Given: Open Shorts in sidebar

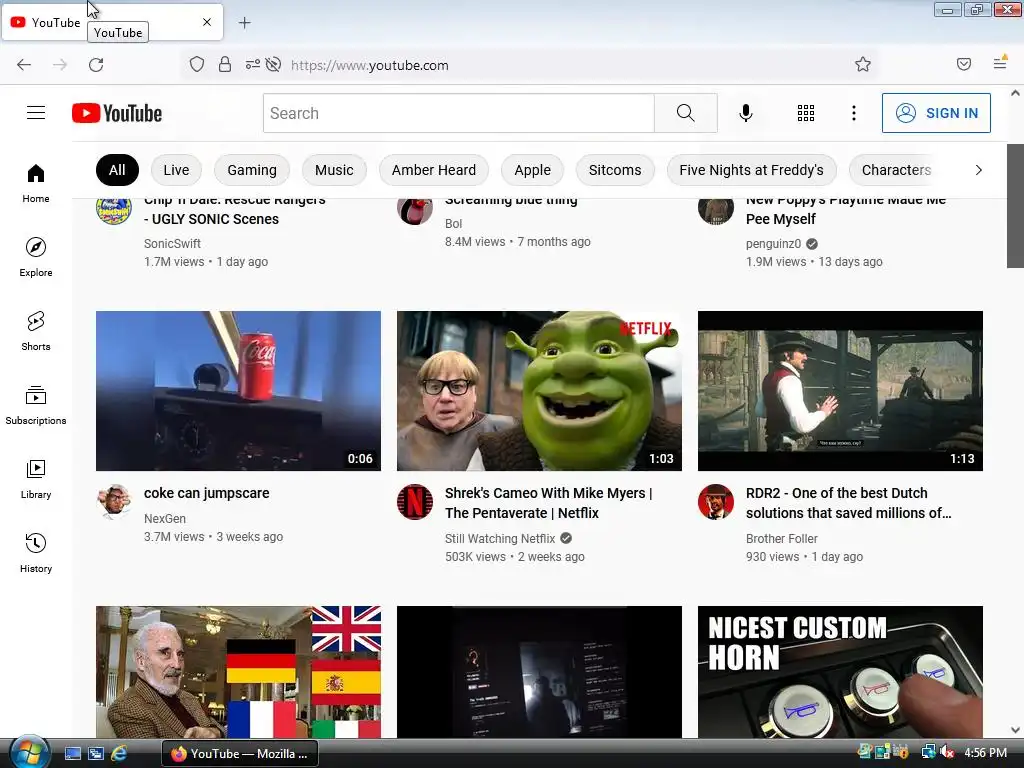Looking at the screenshot, I should coord(36,331).
